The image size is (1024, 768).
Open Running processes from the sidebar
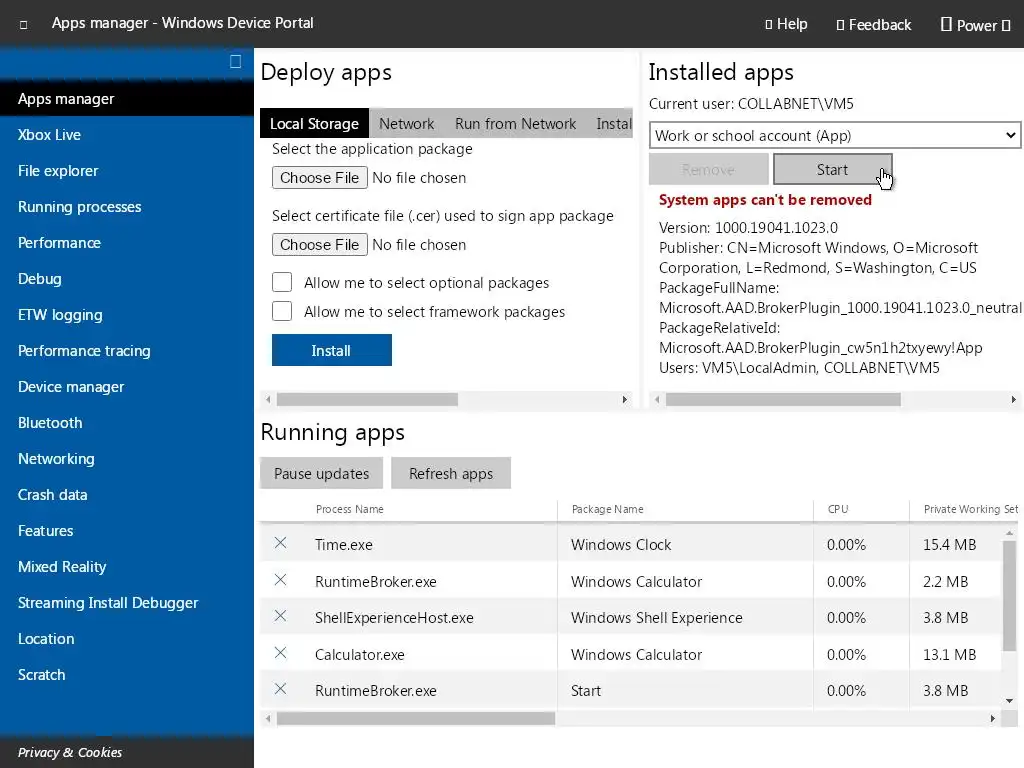(80, 207)
